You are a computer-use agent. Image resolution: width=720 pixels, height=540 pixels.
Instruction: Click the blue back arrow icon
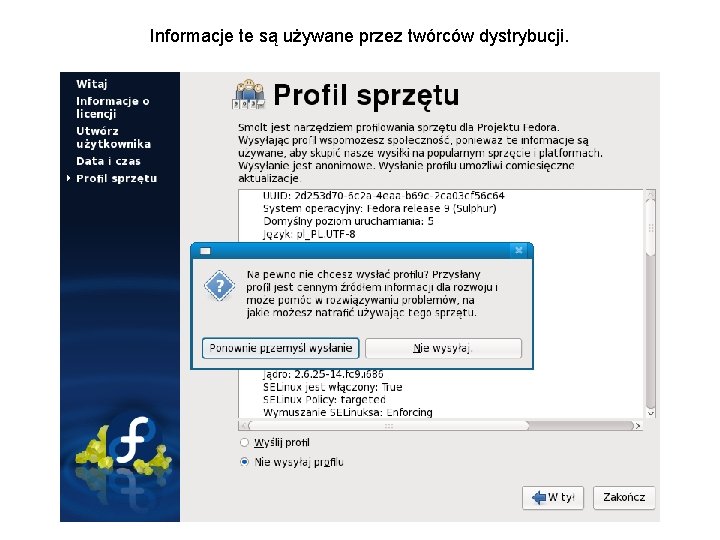[x=539, y=497]
